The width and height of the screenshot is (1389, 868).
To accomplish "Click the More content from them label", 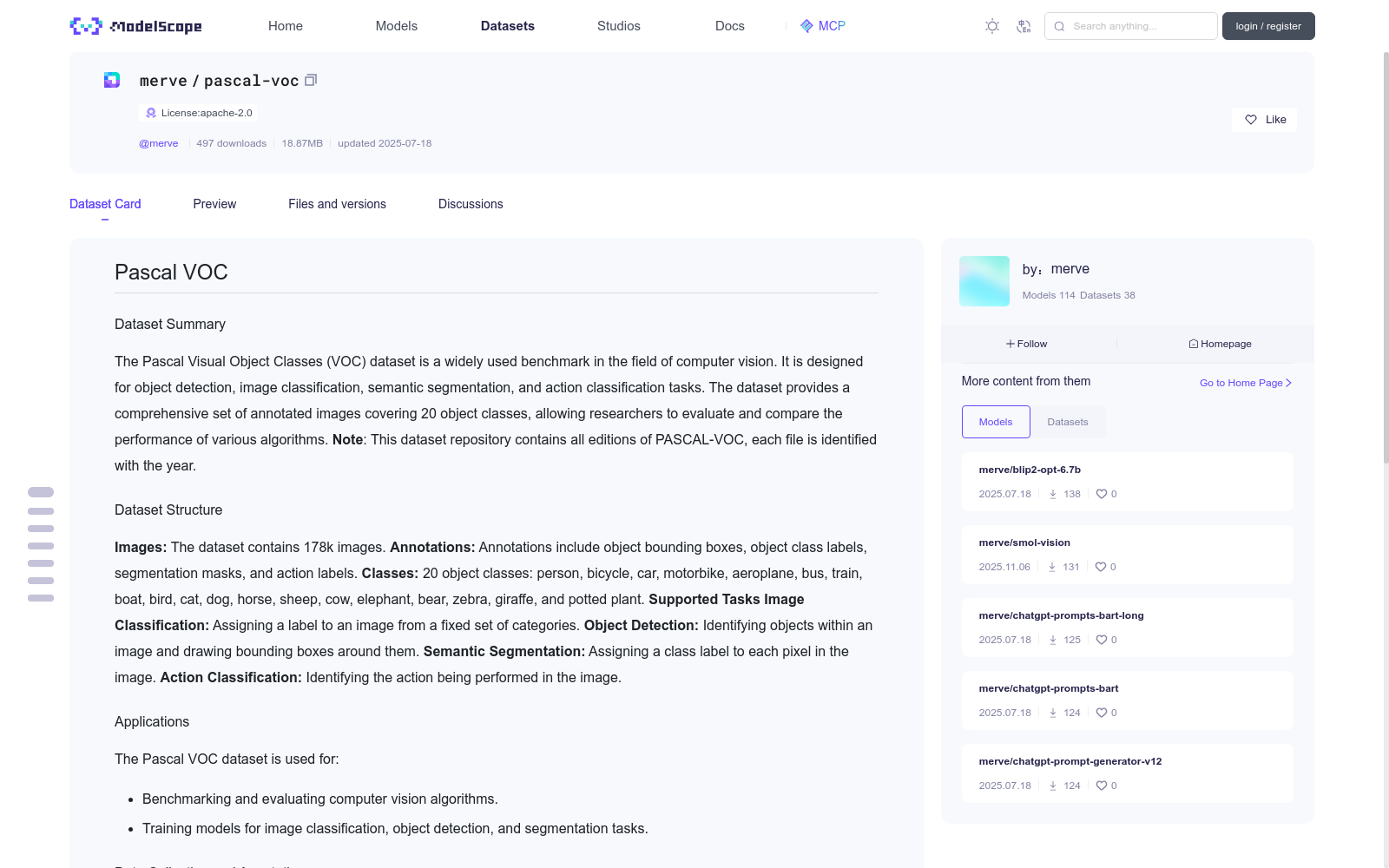I will 1026,381.
